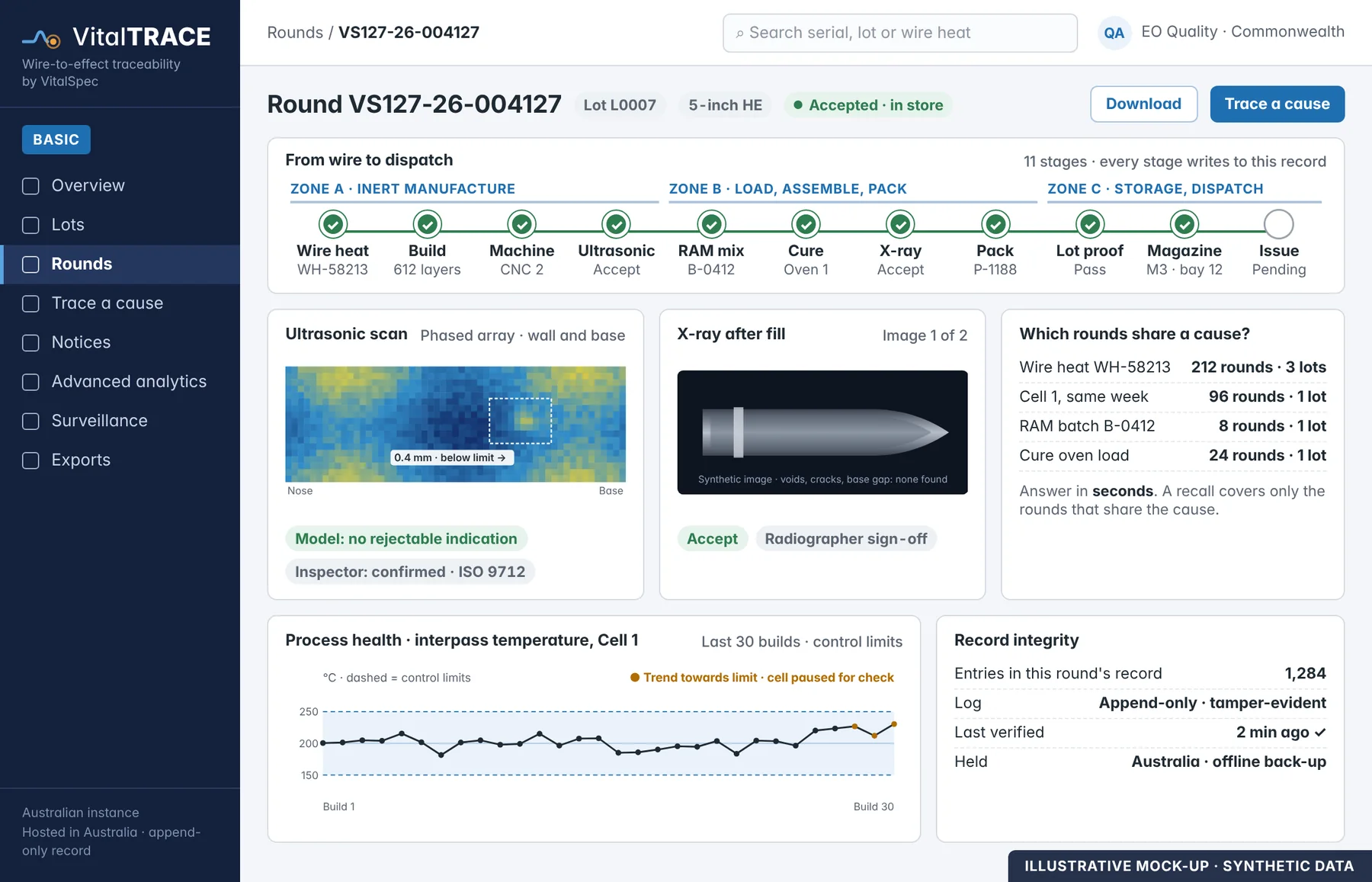Select the RAM batch B-0412 row
This screenshot has height=882, width=1372.
[x=1172, y=426]
